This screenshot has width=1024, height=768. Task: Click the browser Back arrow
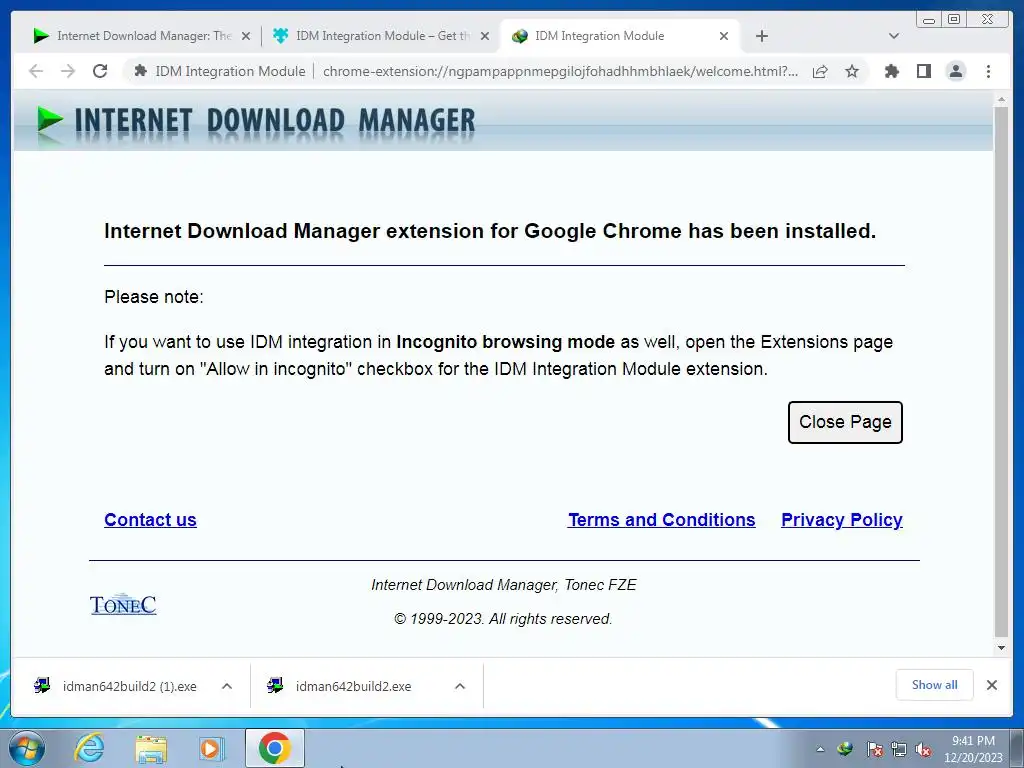click(36, 71)
